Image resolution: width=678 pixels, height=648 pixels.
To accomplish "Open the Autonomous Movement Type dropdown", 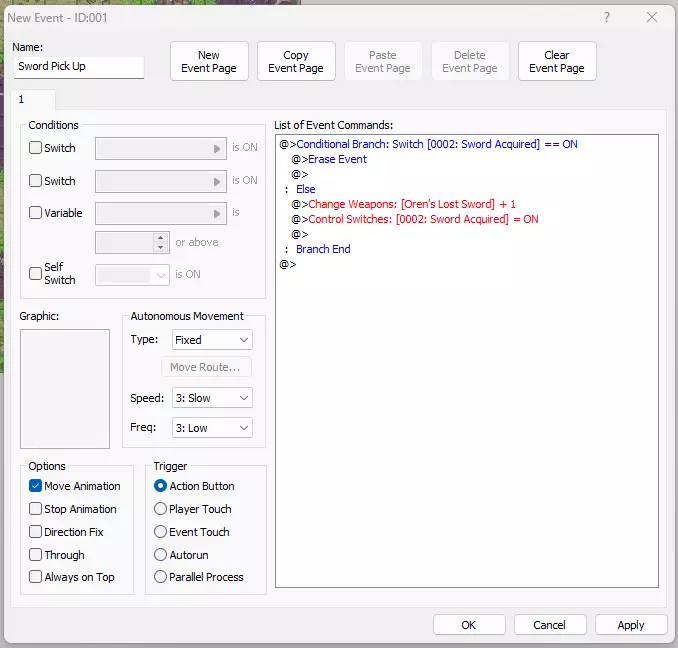I will (212, 340).
